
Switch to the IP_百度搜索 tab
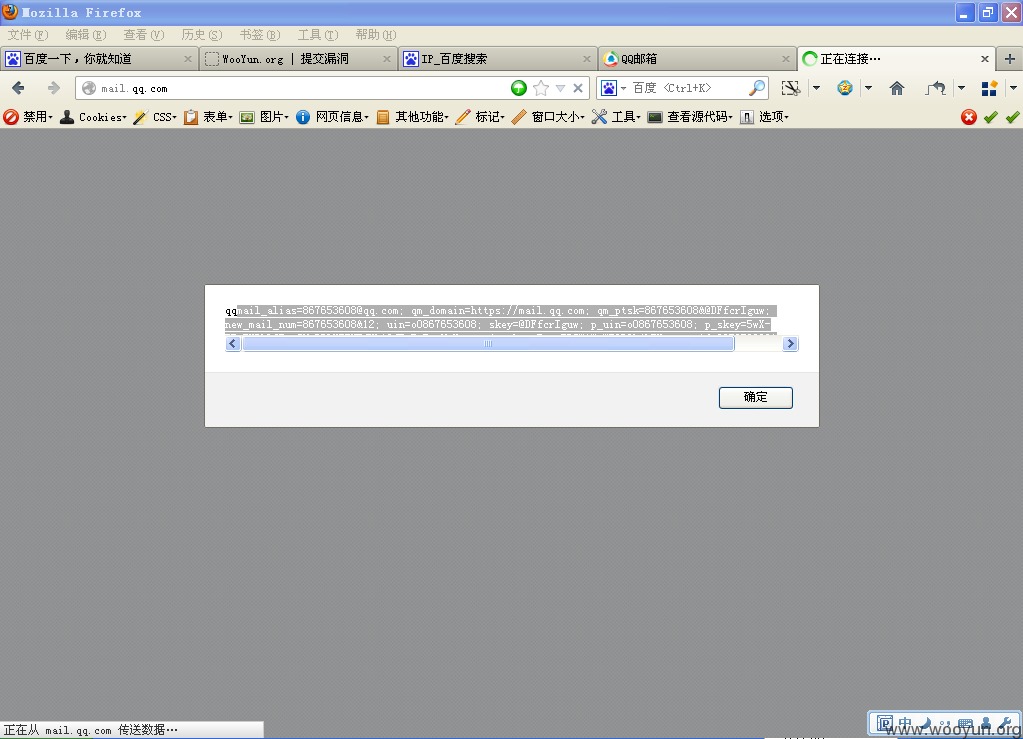[x=497, y=59]
